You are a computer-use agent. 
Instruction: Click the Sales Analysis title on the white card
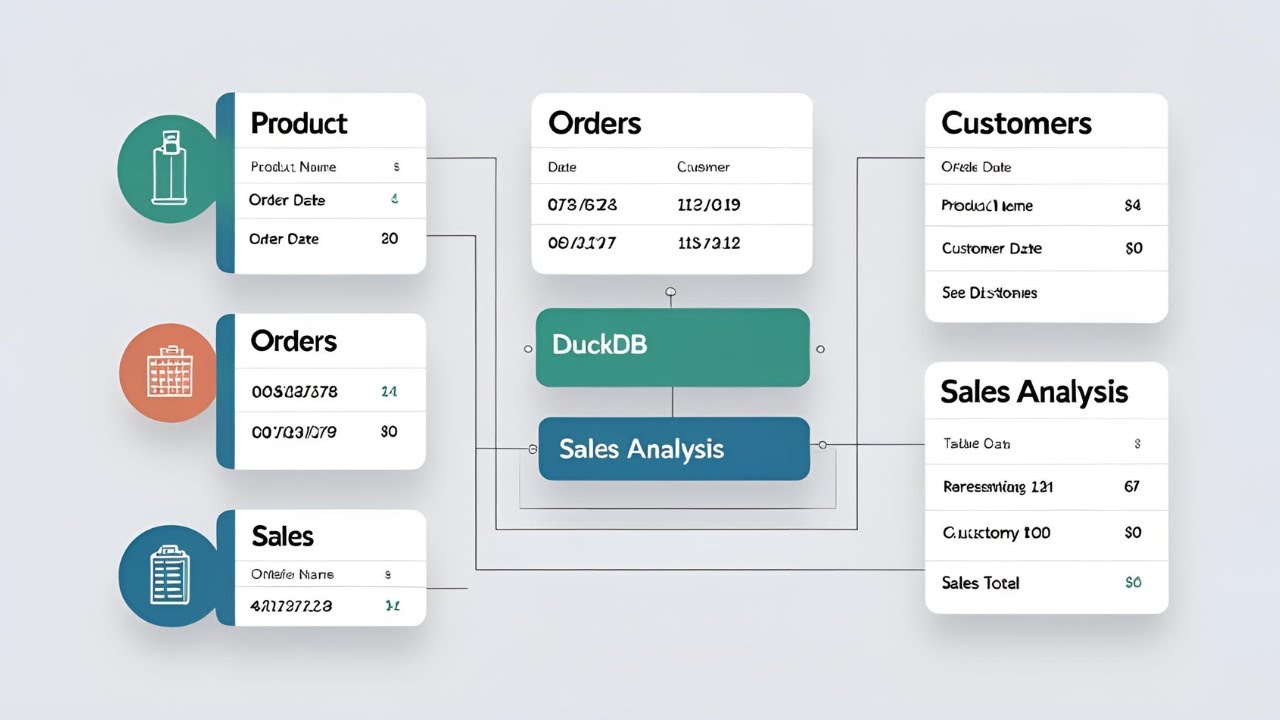(1034, 391)
